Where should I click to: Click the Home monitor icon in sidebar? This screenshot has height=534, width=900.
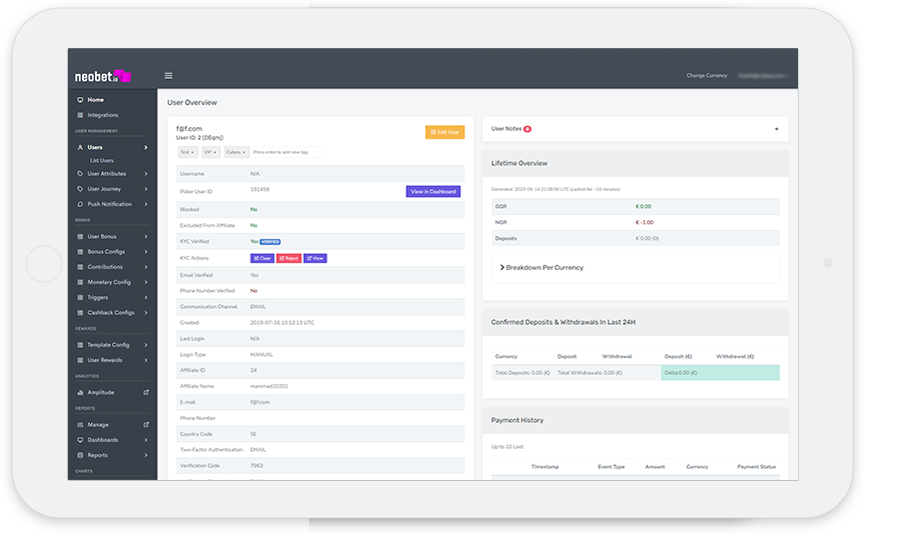[x=80, y=100]
